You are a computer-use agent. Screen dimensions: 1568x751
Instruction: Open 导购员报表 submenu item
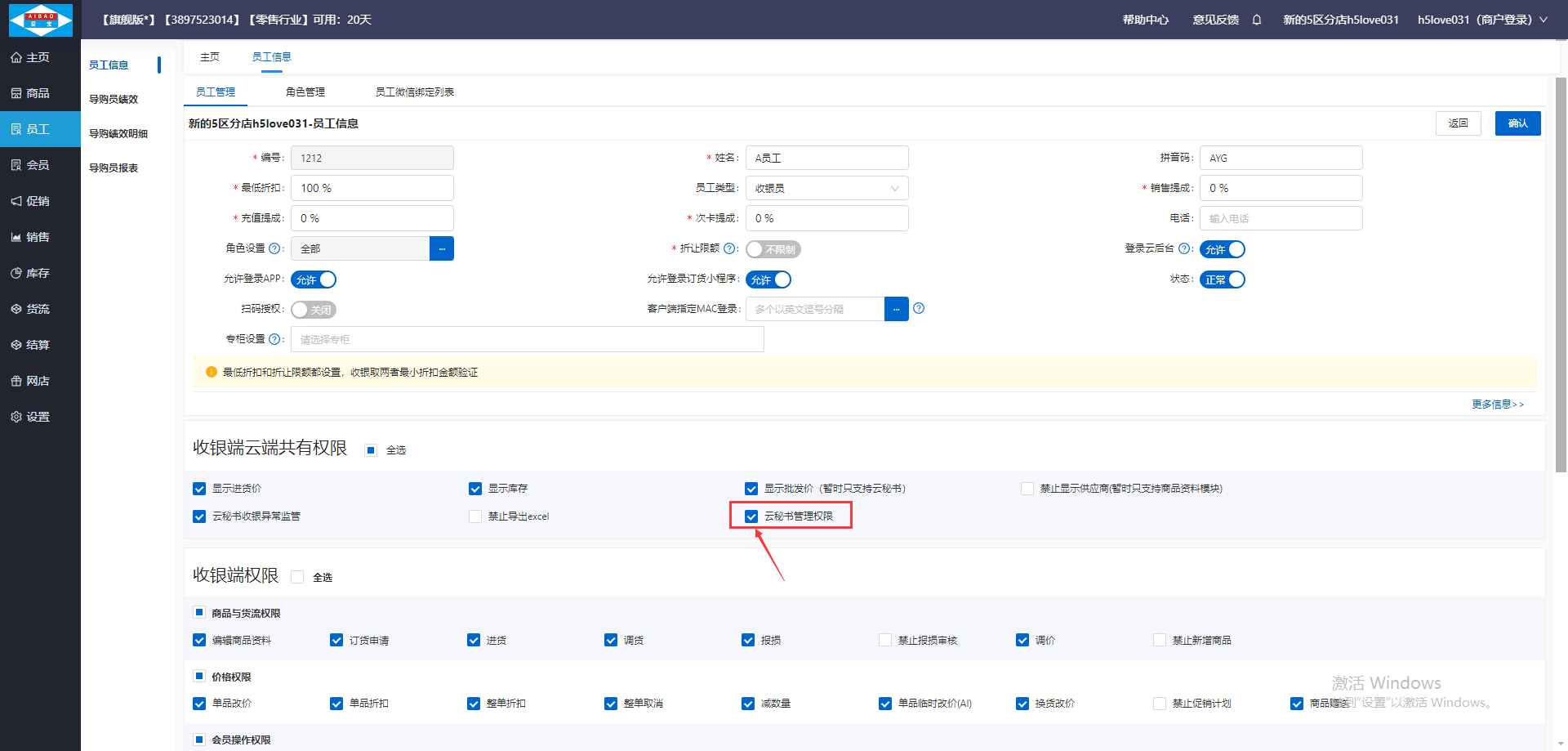click(114, 168)
